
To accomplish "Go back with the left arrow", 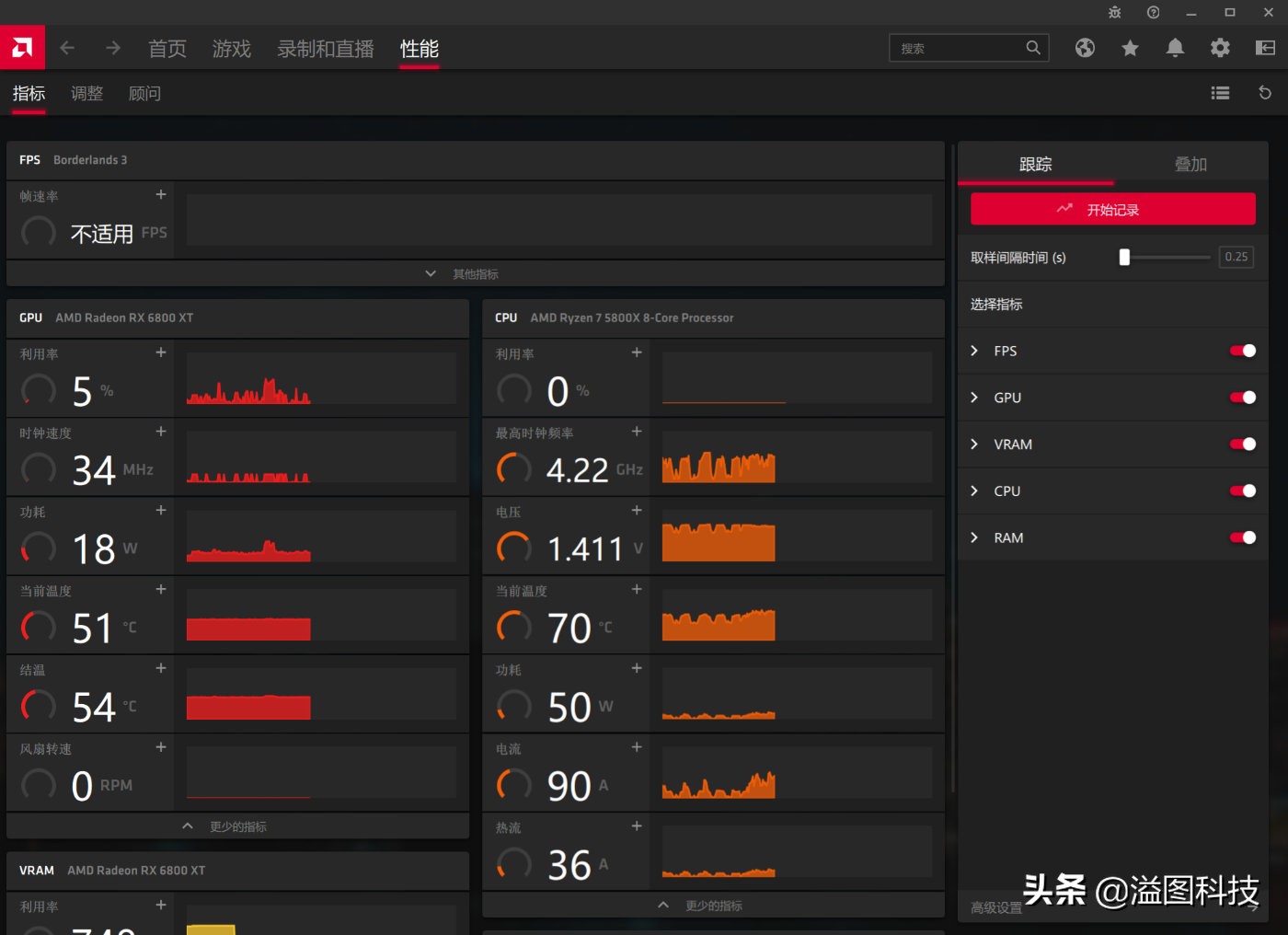I will click(x=67, y=48).
